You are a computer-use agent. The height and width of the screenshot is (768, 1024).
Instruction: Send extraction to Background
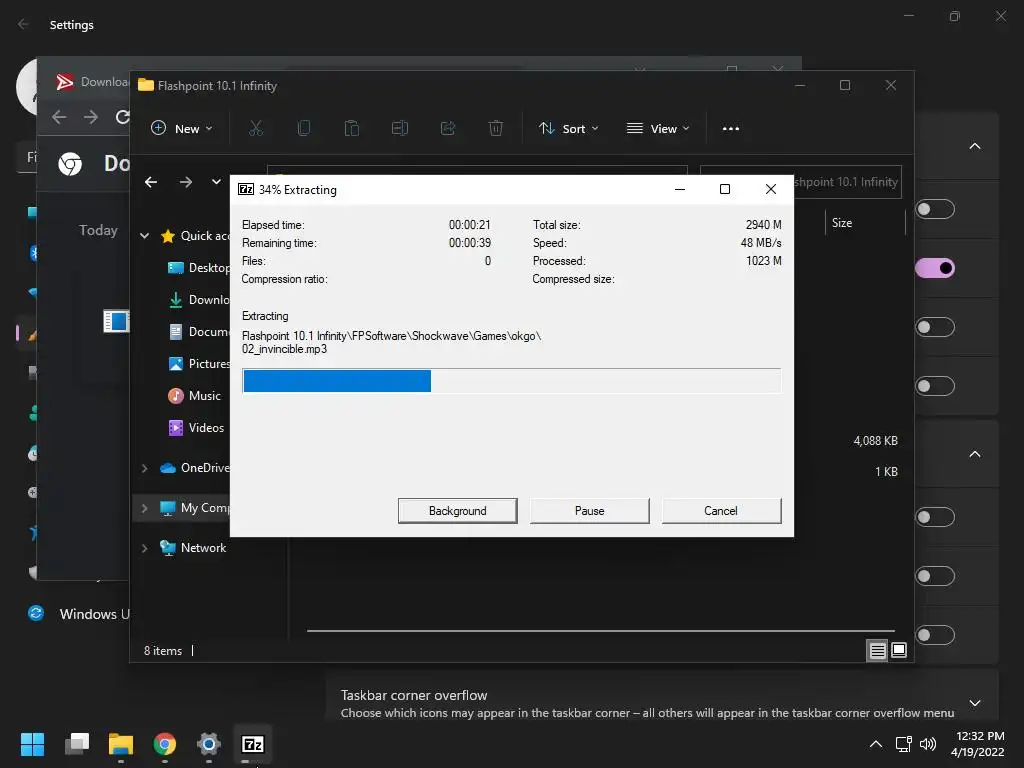[457, 511]
